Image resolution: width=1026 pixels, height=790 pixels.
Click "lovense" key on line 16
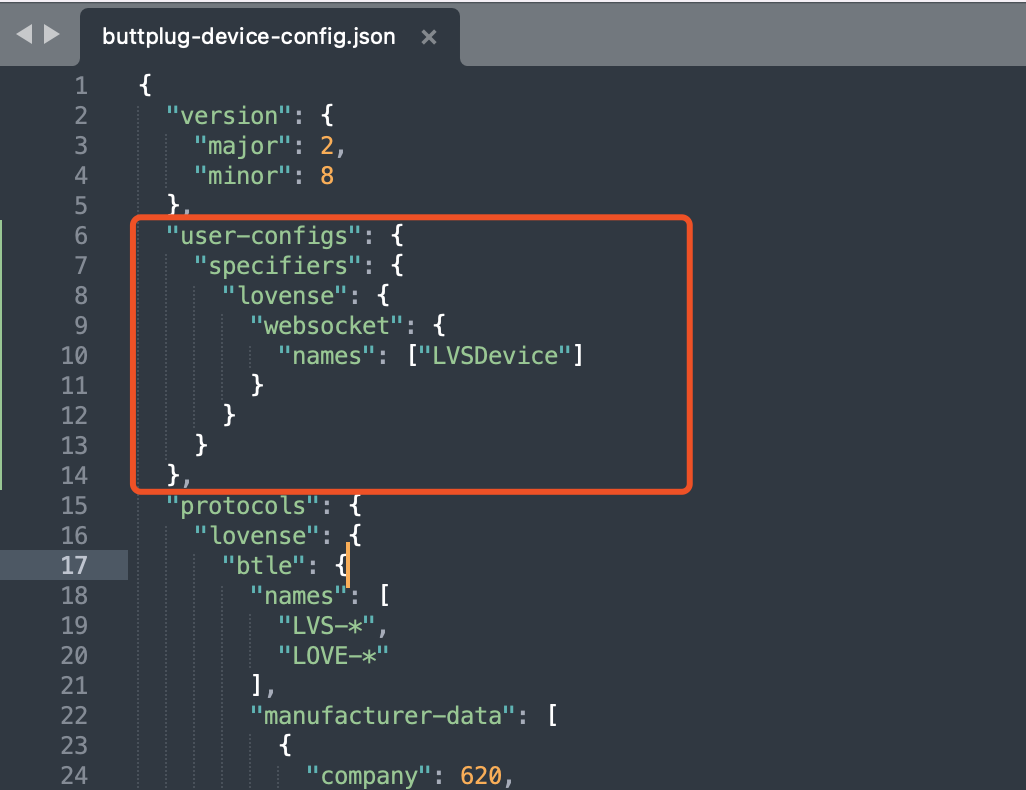[x=256, y=536]
